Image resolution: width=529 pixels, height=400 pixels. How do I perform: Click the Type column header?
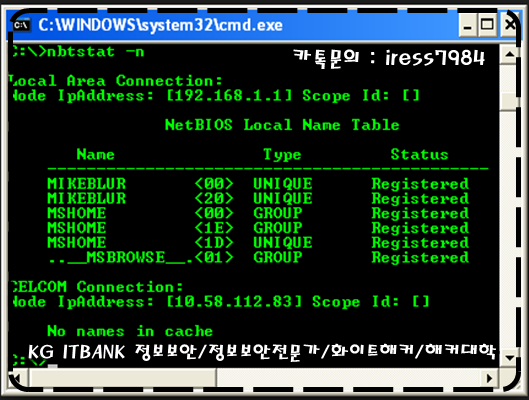(282, 155)
